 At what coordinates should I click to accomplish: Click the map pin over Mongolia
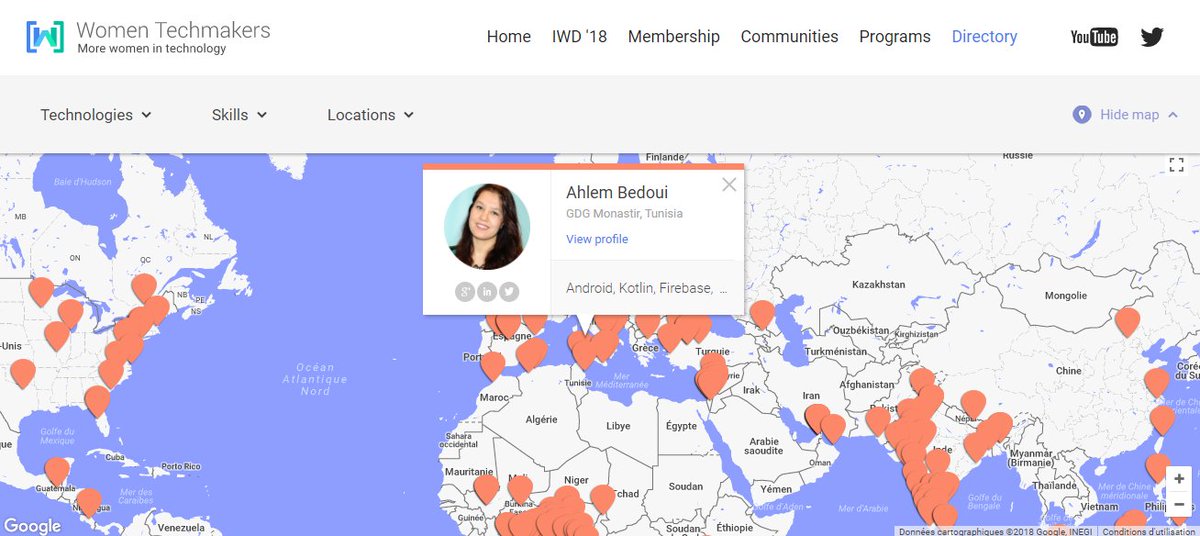[1127, 321]
